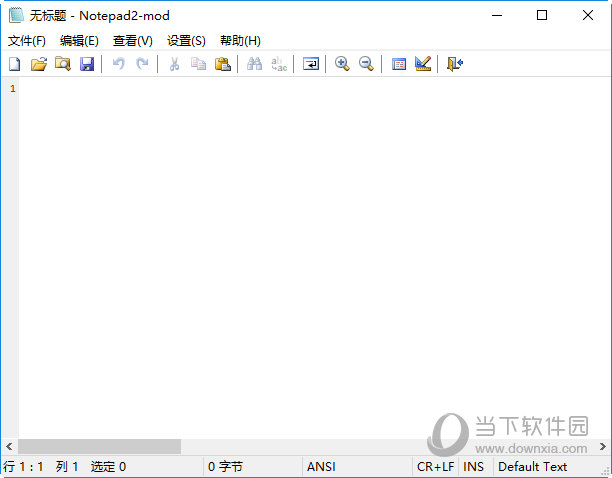The image size is (612, 478).
Task: Click the 行 1 : 1 position indicator
Action: pos(23,466)
